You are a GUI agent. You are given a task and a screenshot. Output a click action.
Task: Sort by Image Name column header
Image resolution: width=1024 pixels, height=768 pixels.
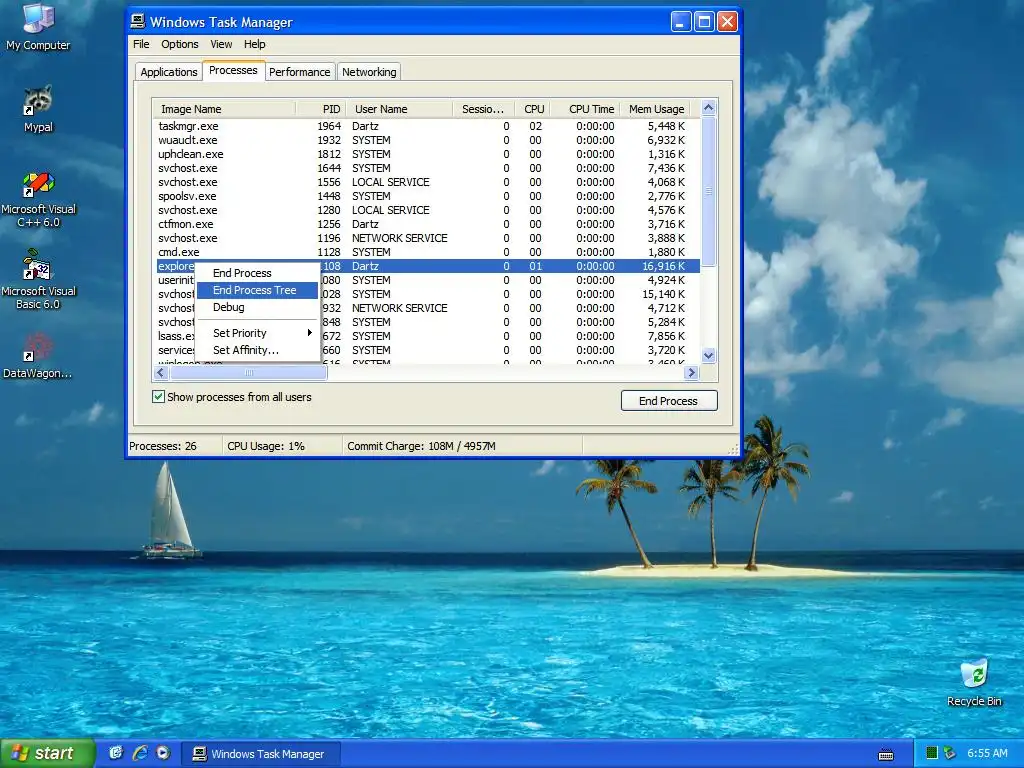point(223,109)
